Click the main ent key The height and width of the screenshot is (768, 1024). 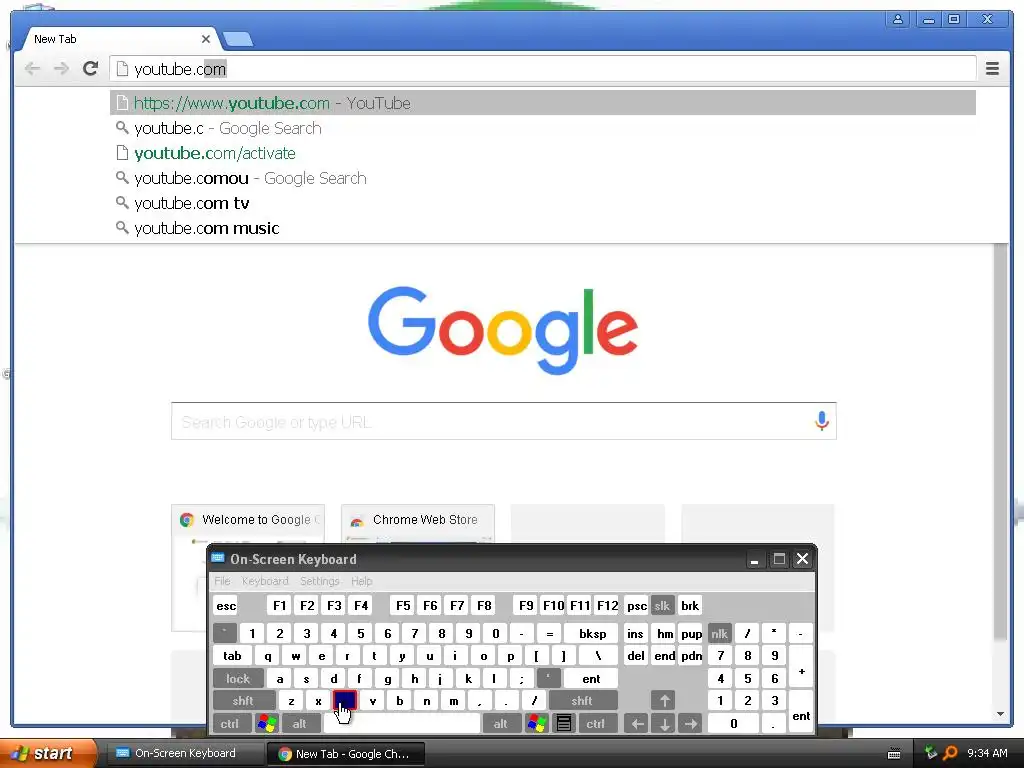coord(591,679)
